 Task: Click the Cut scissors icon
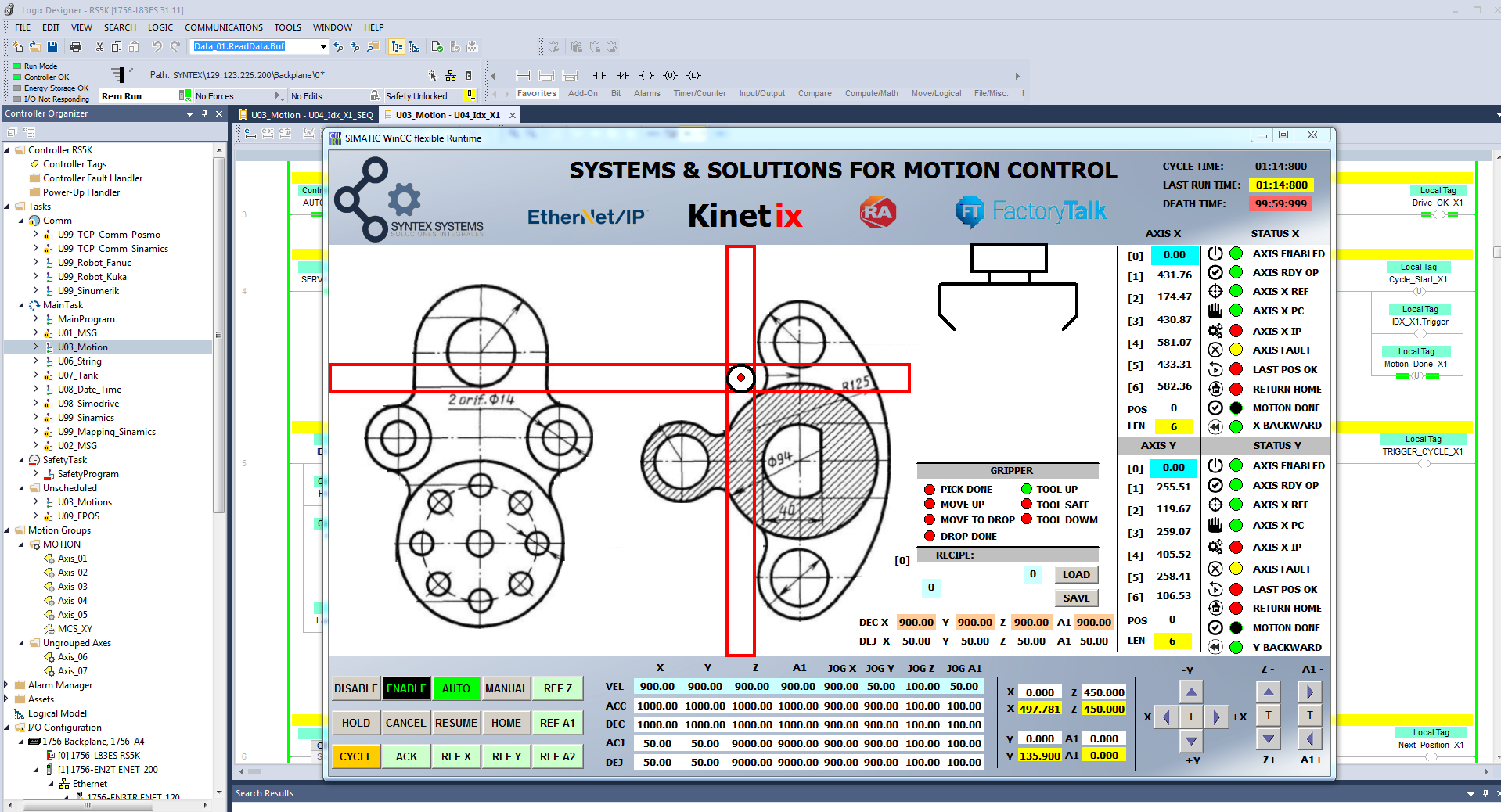click(x=99, y=47)
